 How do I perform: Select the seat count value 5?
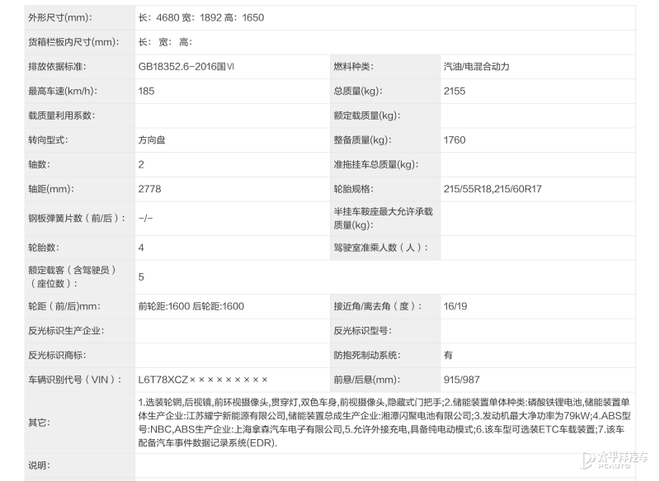(141, 277)
